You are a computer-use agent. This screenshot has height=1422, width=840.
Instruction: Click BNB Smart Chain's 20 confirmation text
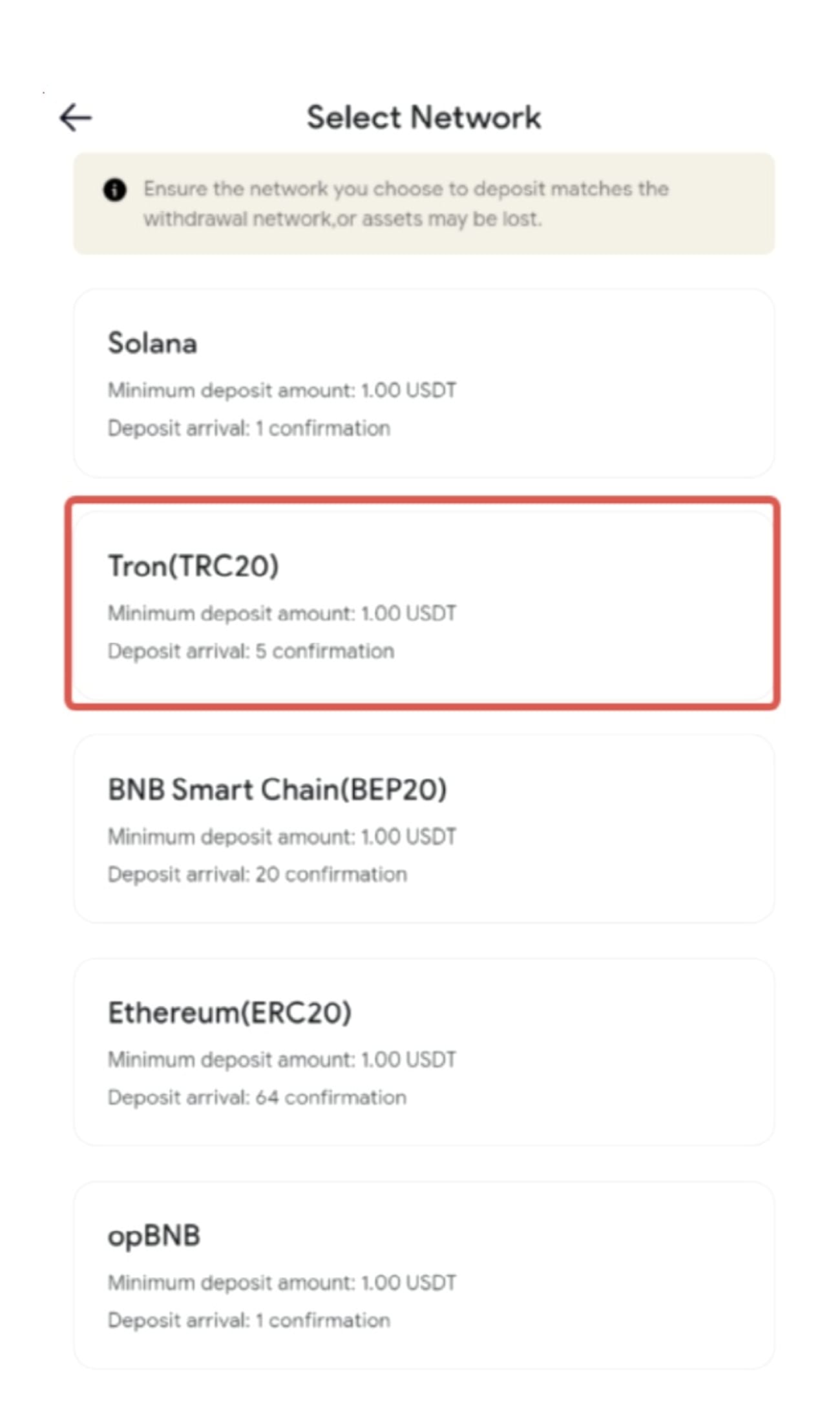coord(257,873)
